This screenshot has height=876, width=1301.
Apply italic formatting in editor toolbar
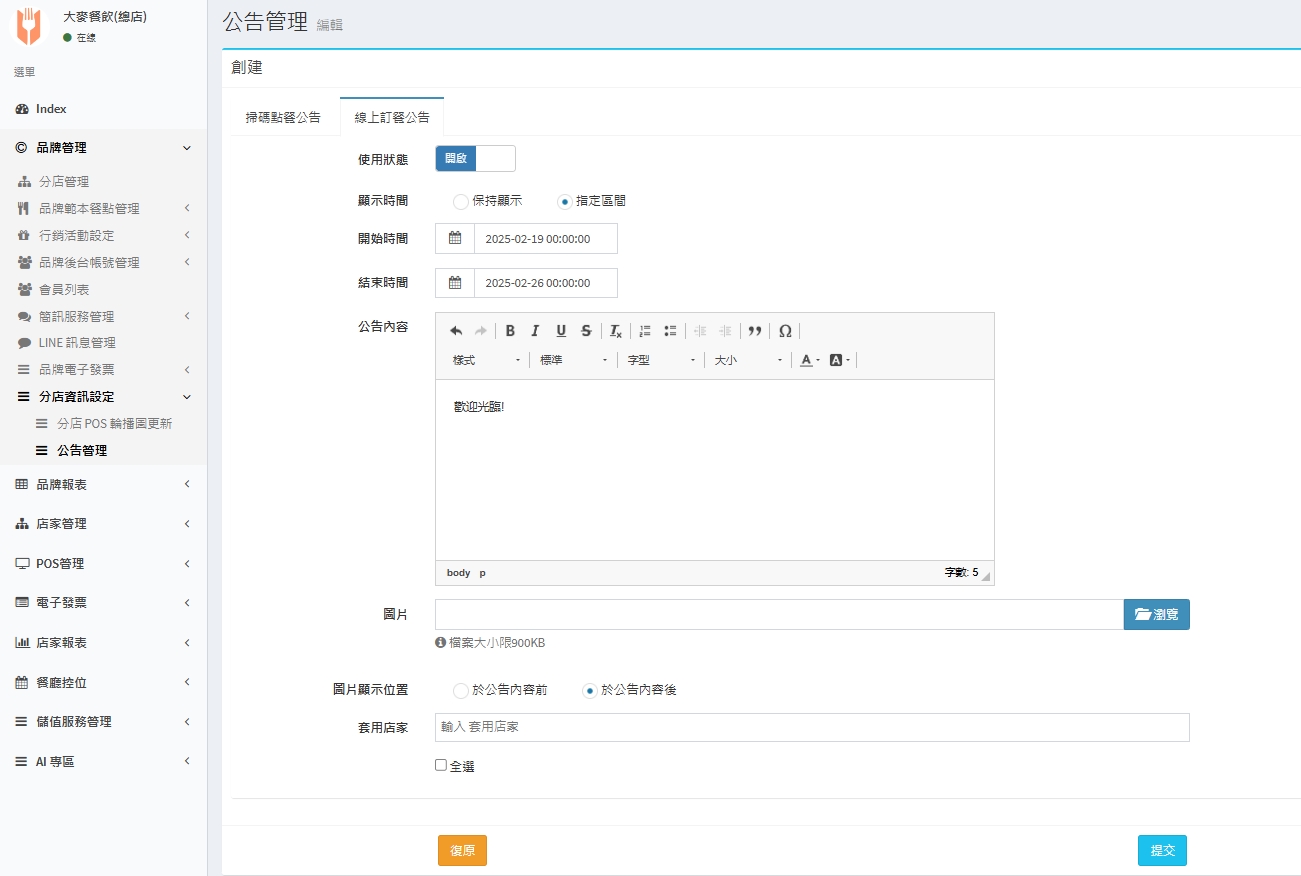(535, 331)
